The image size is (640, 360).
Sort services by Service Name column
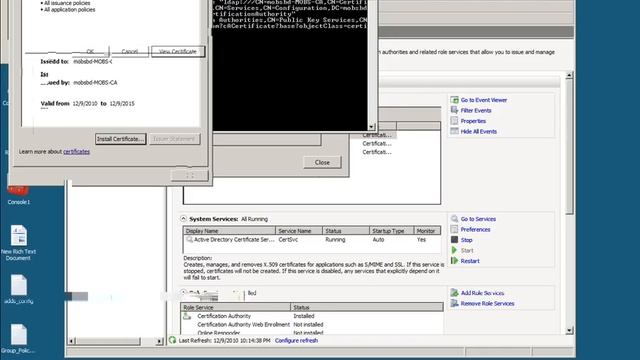tap(299, 231)
